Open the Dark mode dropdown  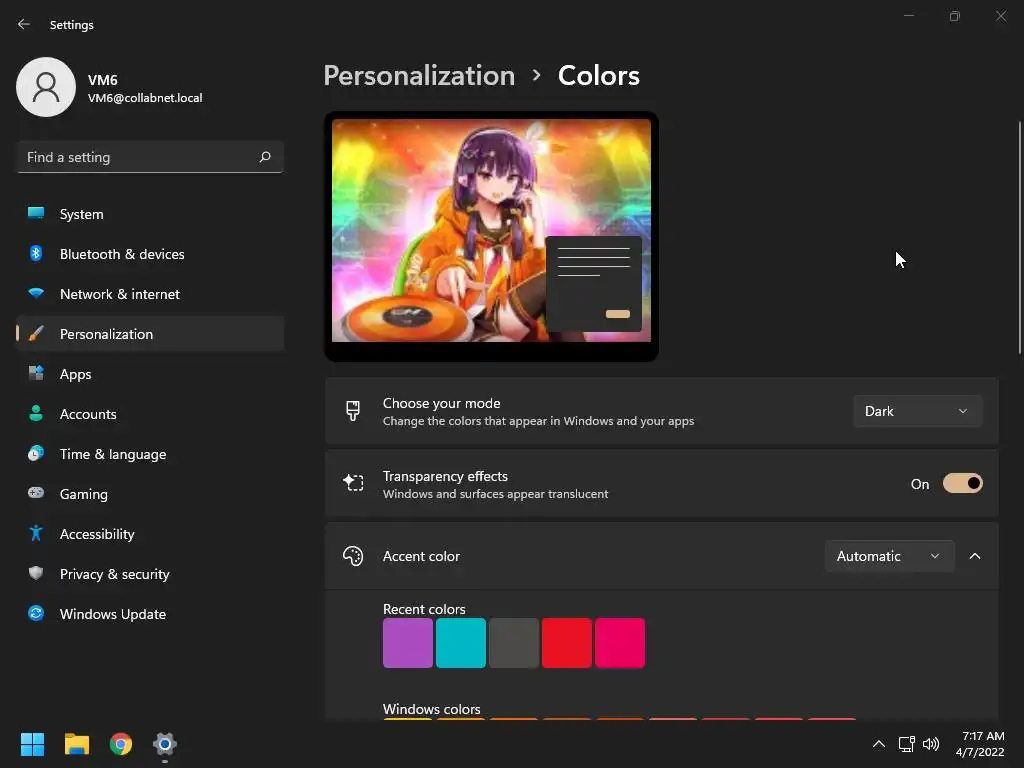918,411
